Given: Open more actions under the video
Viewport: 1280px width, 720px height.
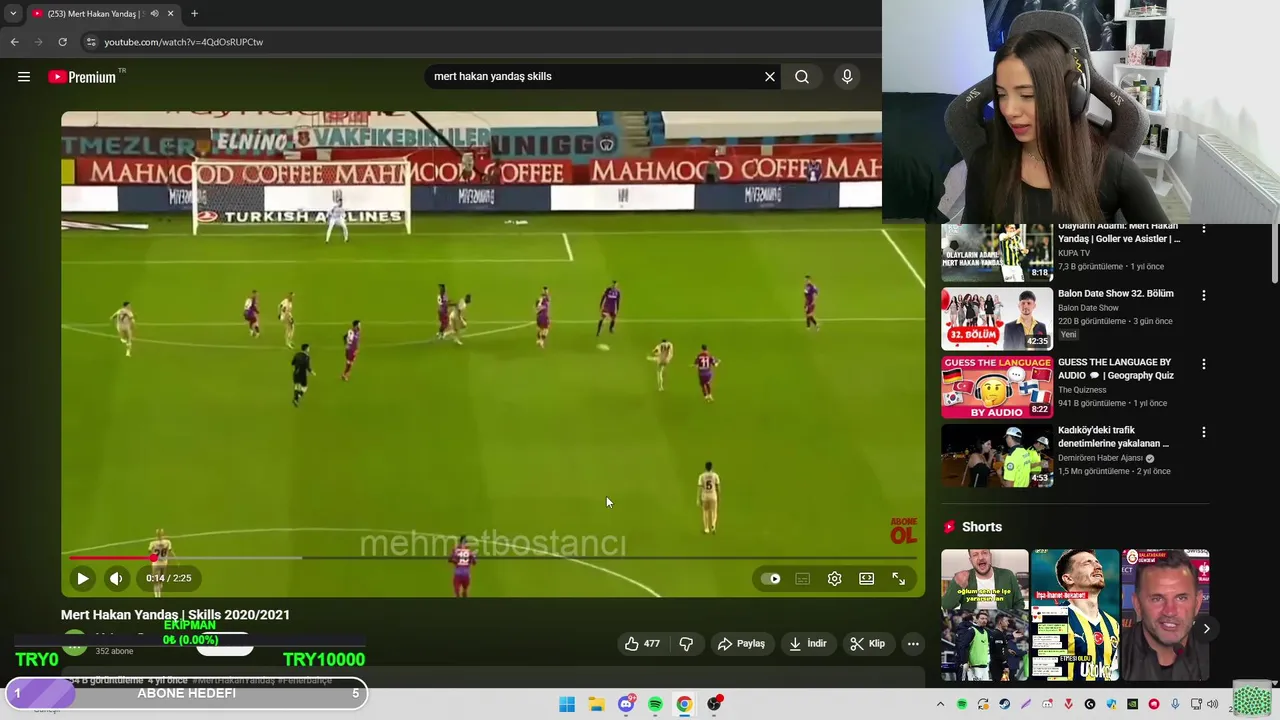Looking at the screenshot, I should [913, 644].
